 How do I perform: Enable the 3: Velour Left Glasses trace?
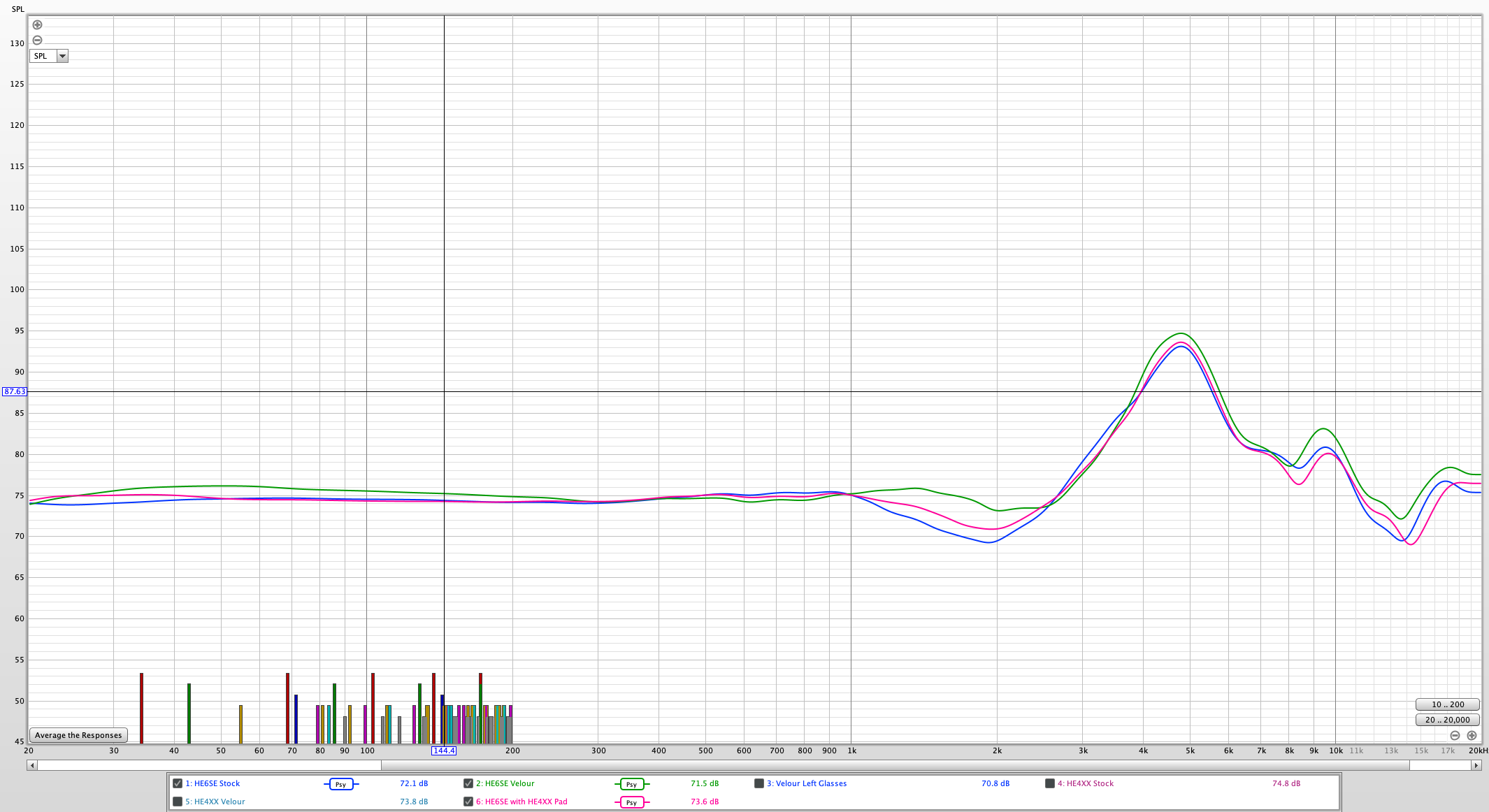pos(759,783)
